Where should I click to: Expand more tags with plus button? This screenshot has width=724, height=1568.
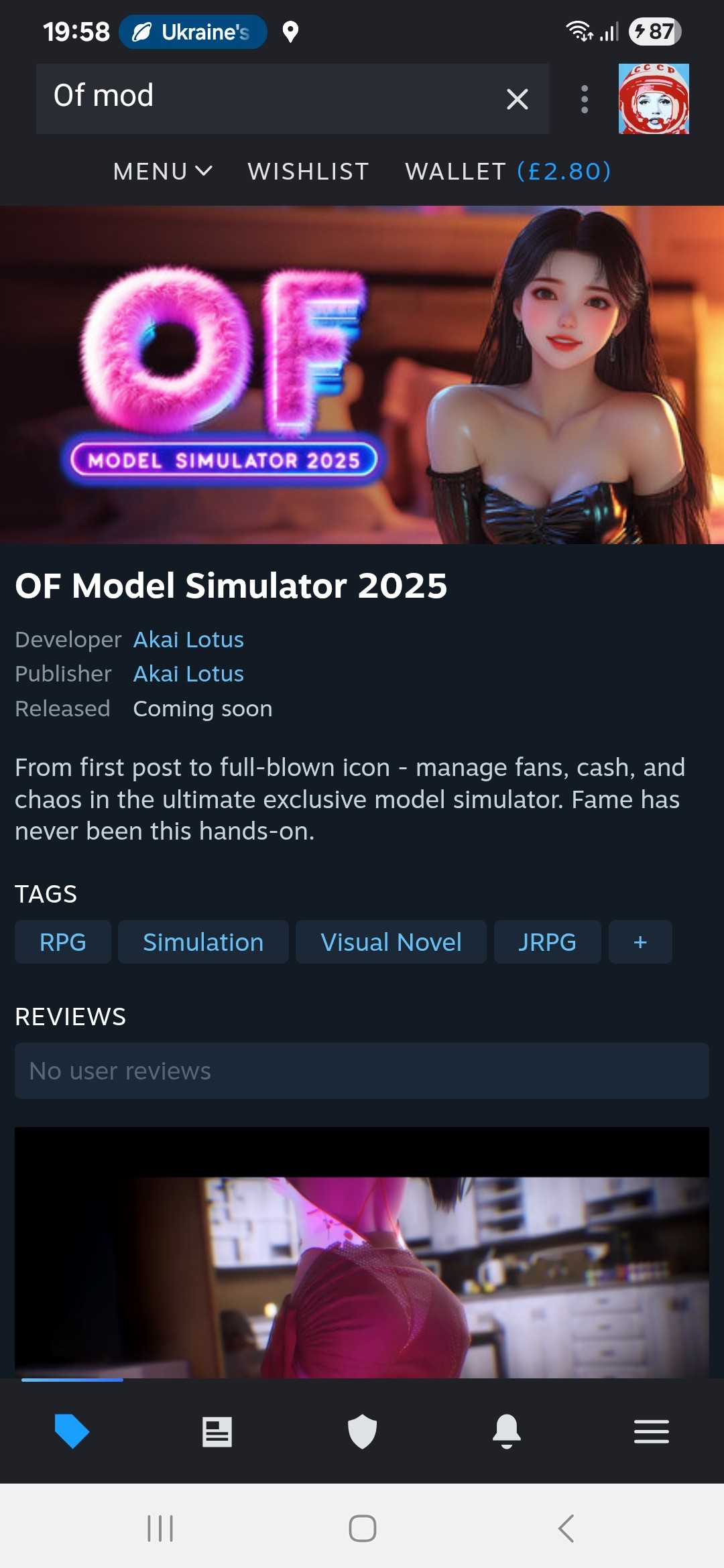[x=640, y=942]
